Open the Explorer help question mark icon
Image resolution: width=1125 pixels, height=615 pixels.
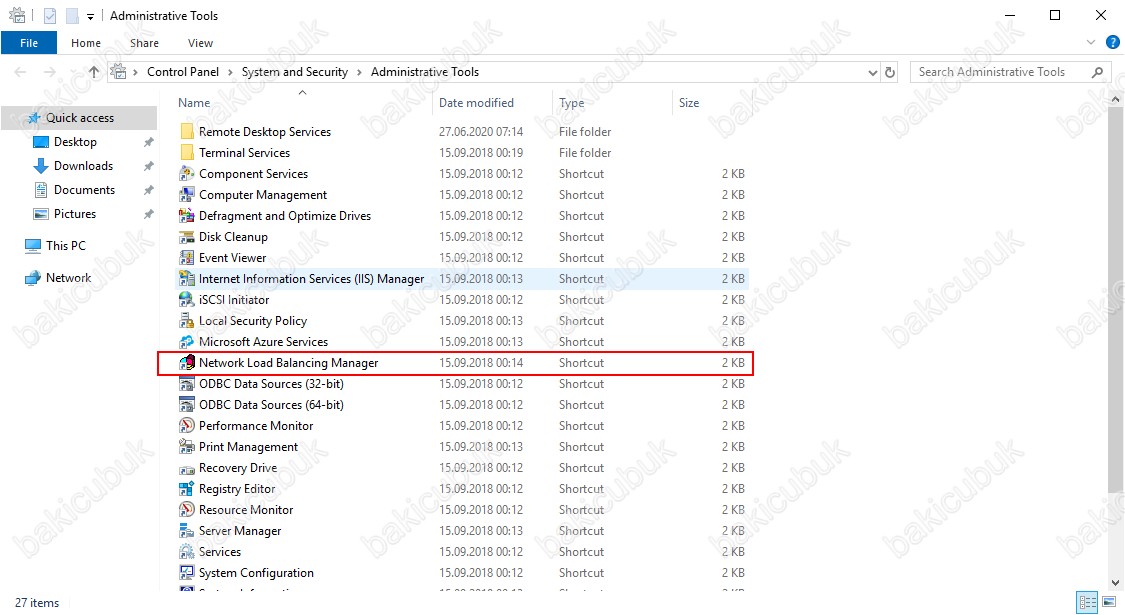point(1112,43)
